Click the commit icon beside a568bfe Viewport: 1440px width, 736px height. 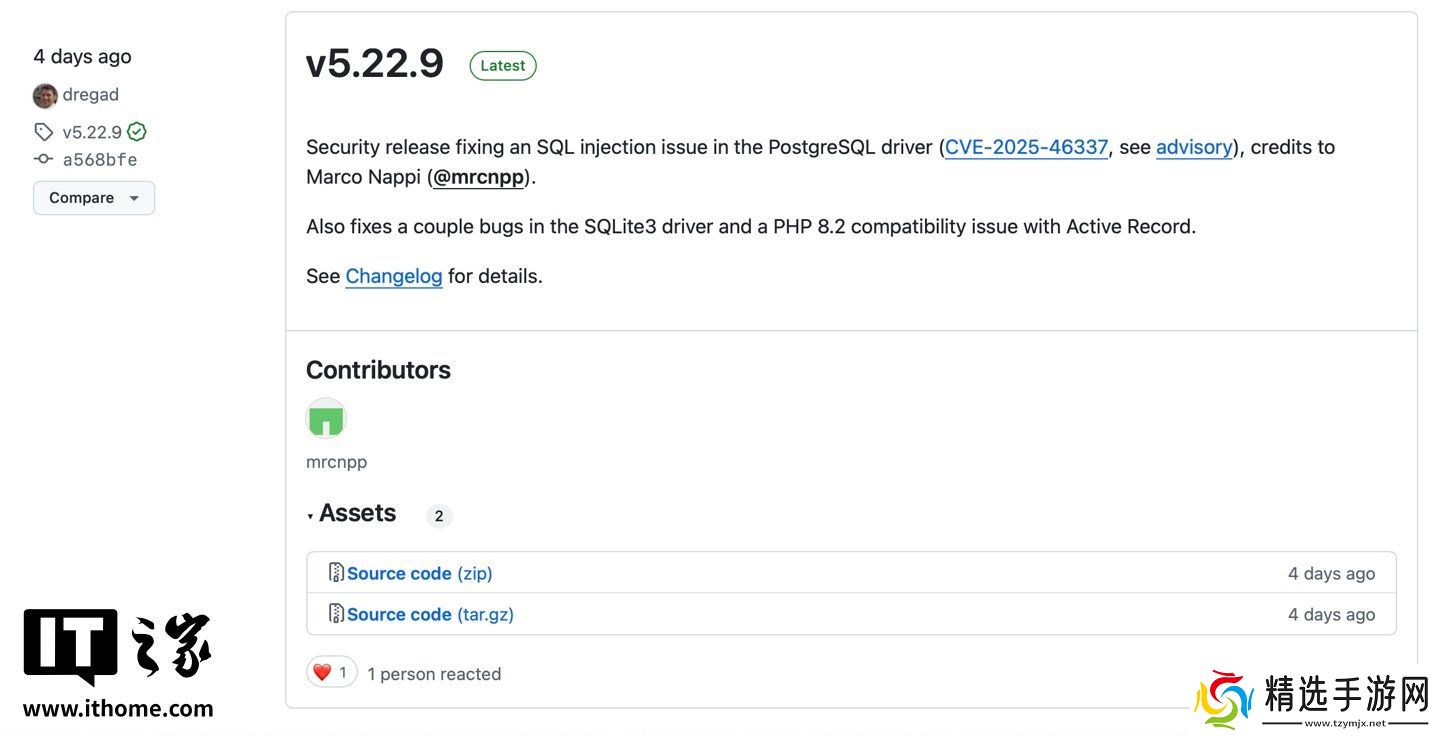pos(43,159)
